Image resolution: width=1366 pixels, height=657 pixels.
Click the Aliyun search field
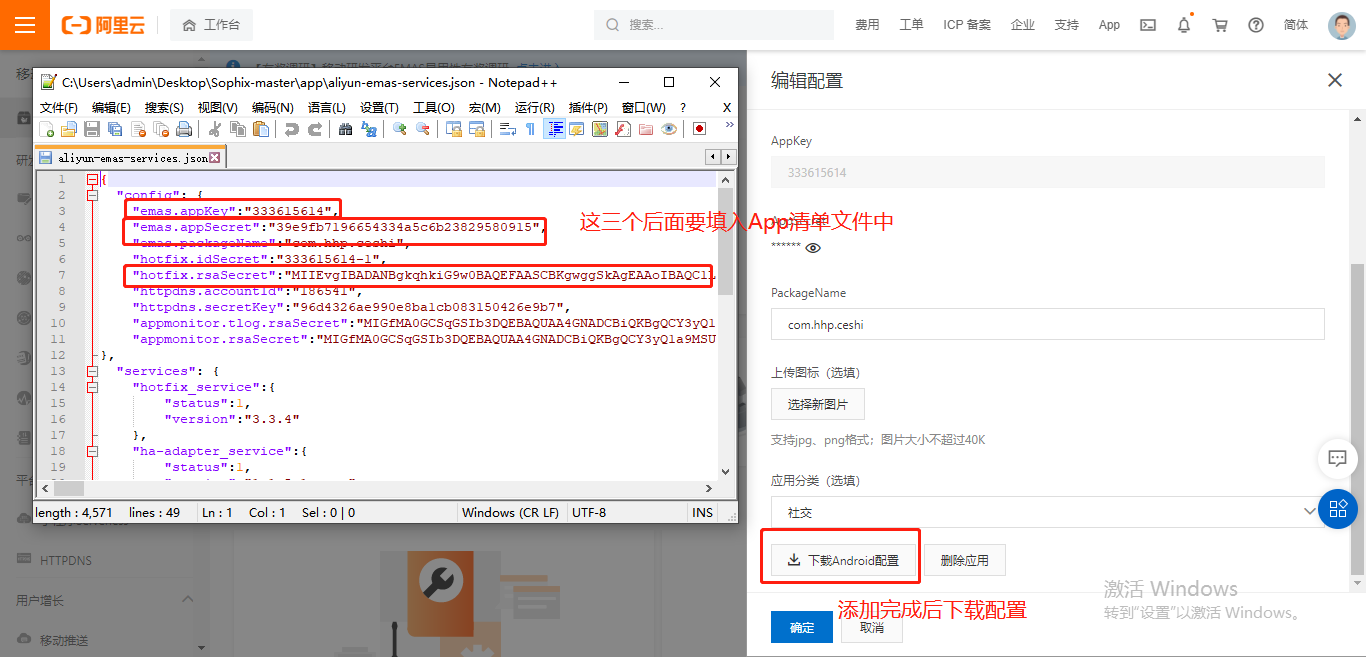pyautogui.click(x=714, y=25)
